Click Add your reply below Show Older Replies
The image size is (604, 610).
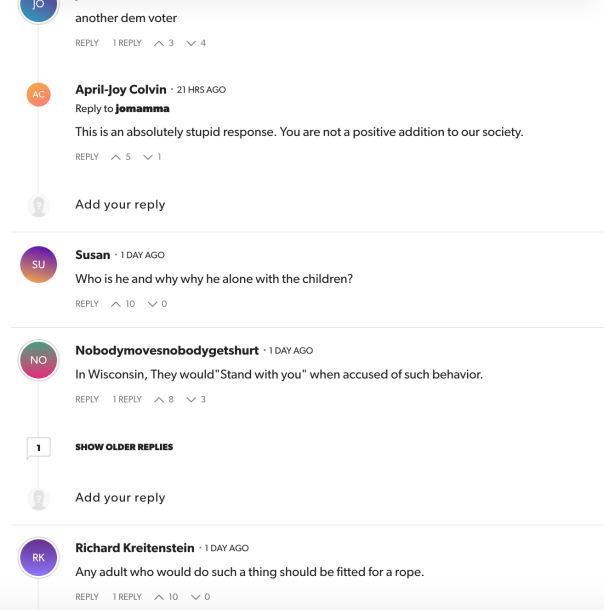point(120,497)
